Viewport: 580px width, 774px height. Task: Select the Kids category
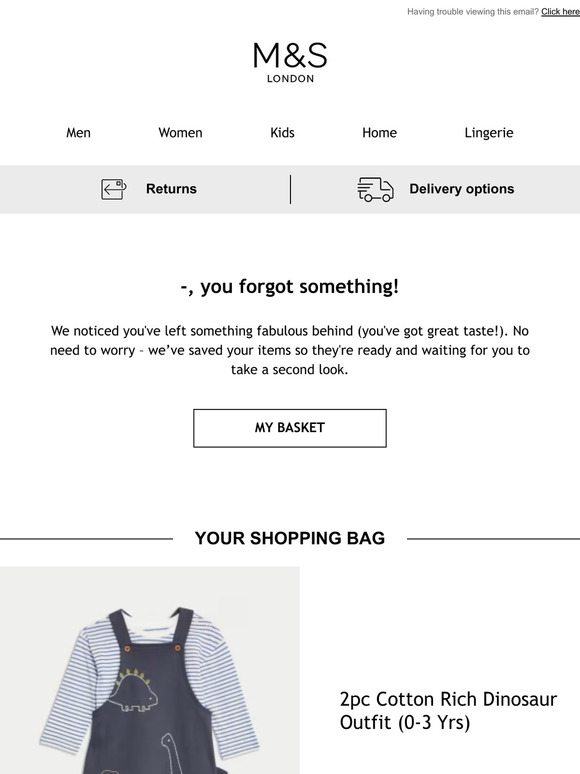[282, 133]
